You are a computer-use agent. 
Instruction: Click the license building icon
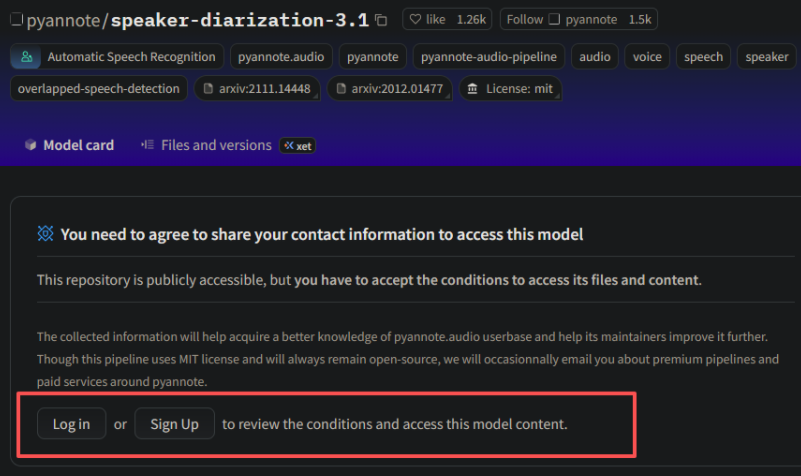(x=473, y=88)
